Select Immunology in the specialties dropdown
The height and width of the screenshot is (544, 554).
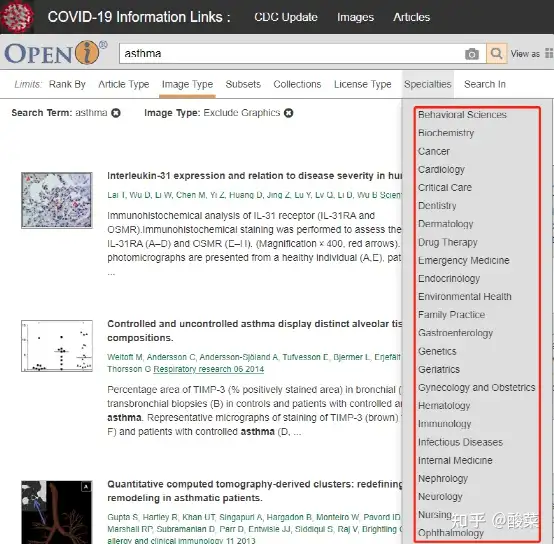[444, 424]
